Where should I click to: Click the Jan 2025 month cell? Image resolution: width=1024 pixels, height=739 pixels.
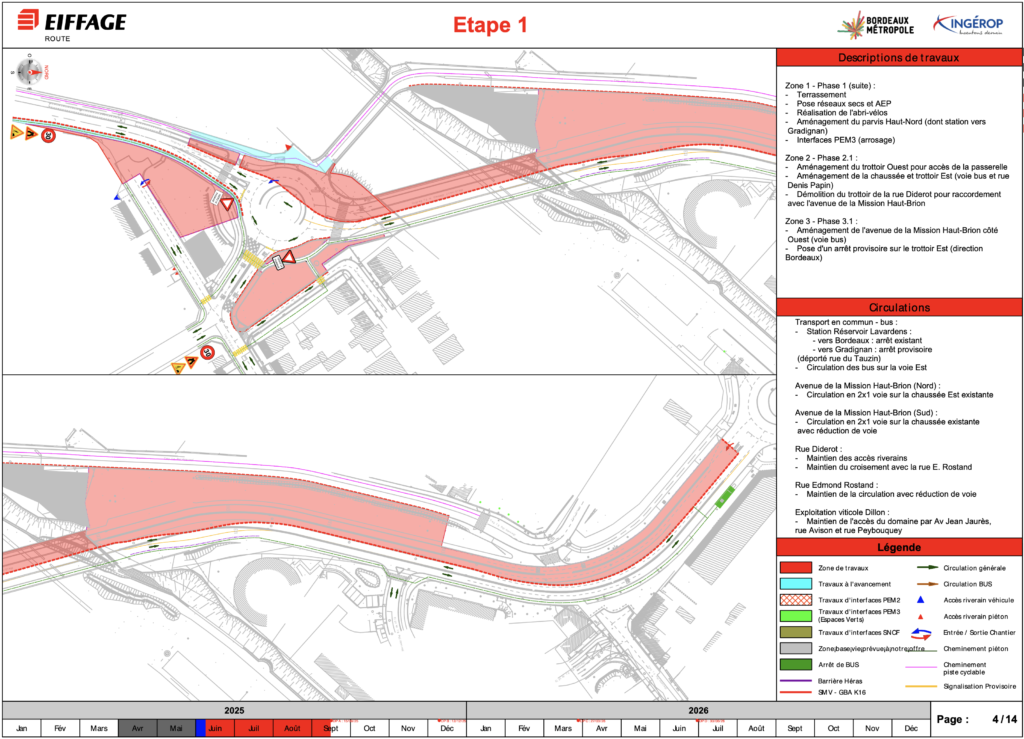(x=22, y=728)
